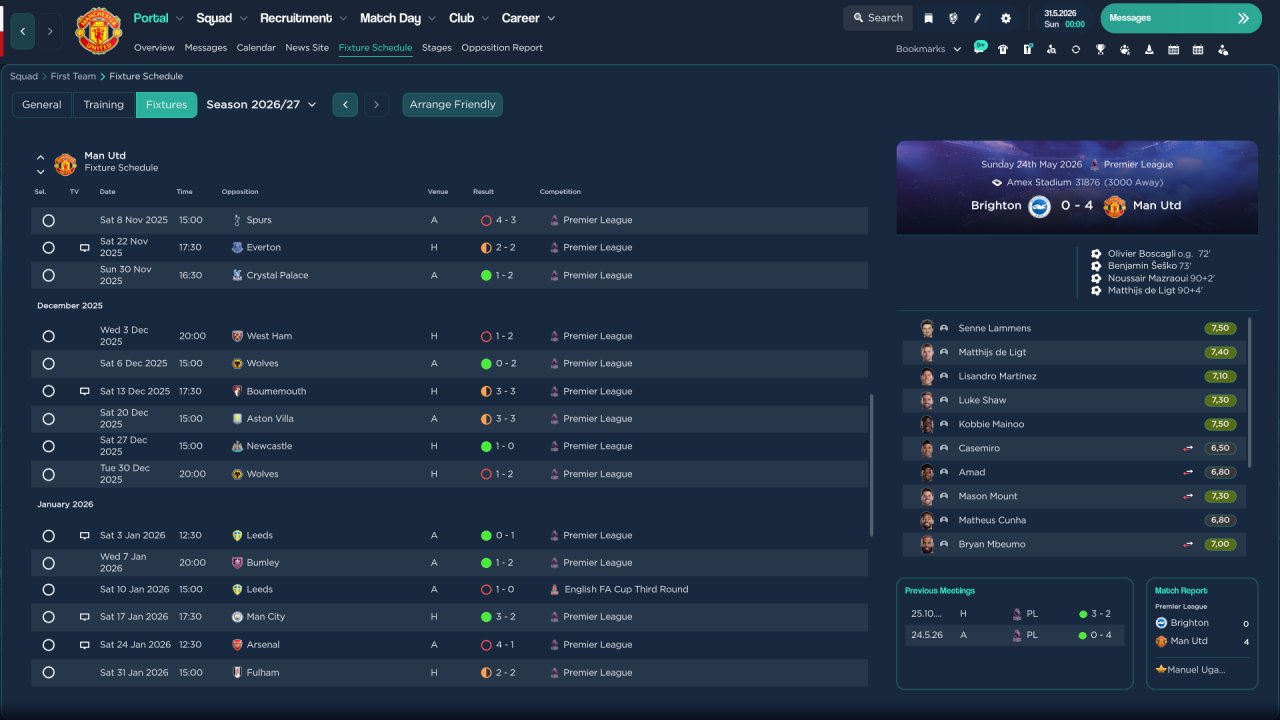Click the TV icon on the Everton fixture row
The image size is (1280, 720).
point(85,247)
